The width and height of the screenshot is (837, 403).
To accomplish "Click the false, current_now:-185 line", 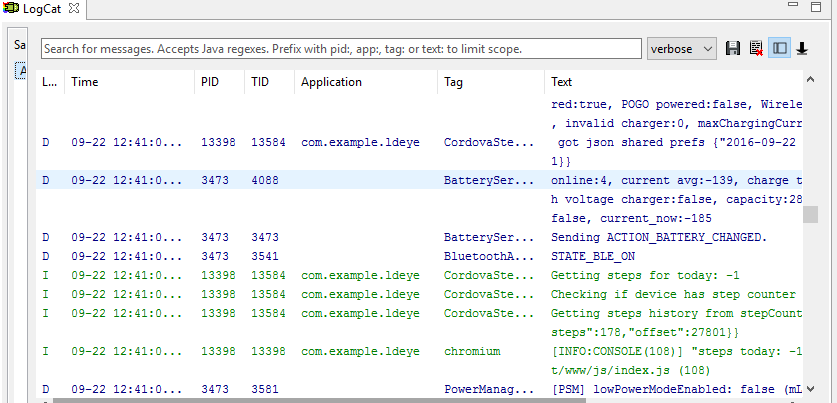I will [x=631, y=218].
